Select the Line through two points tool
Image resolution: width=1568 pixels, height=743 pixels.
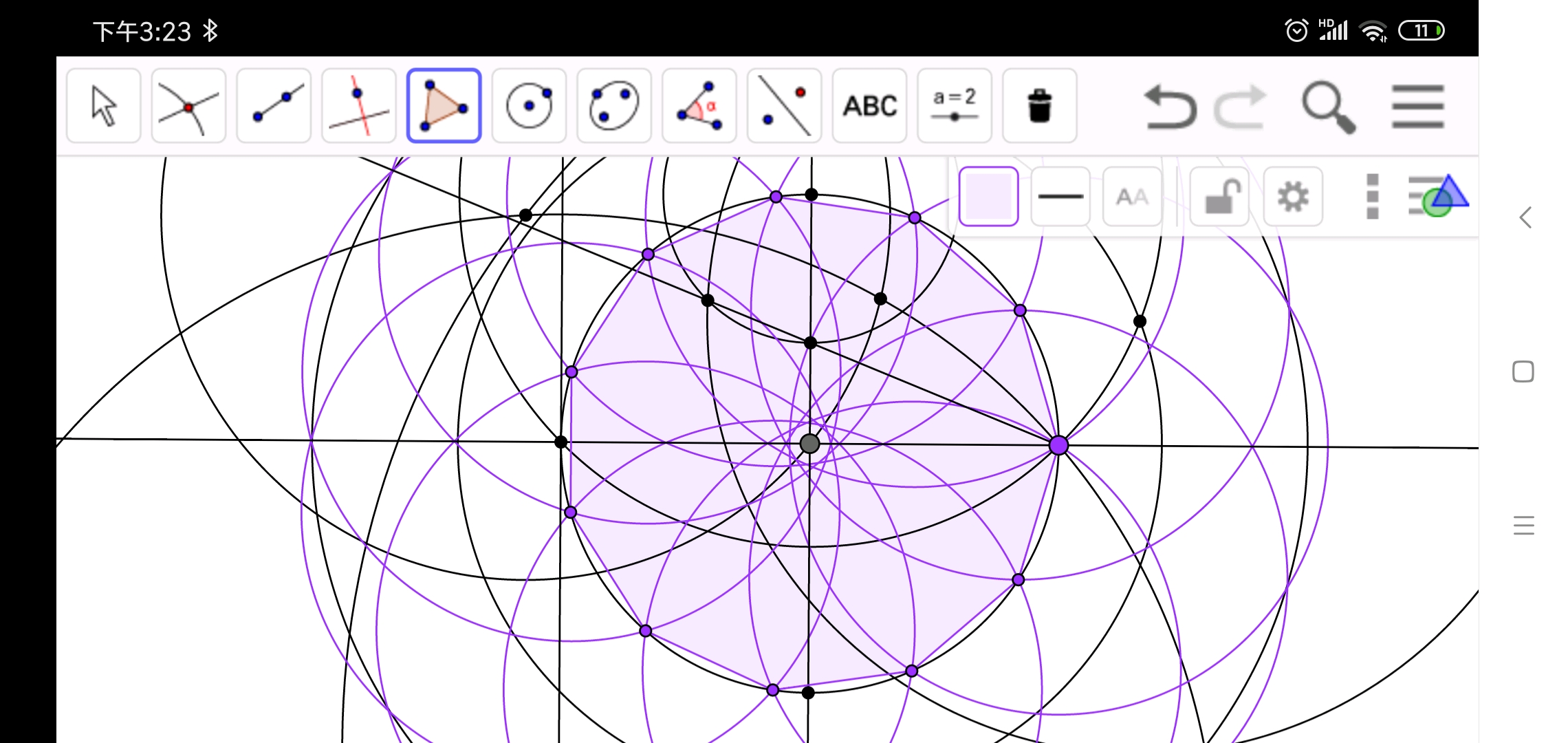pyautogui.click(x=274, y=106)
